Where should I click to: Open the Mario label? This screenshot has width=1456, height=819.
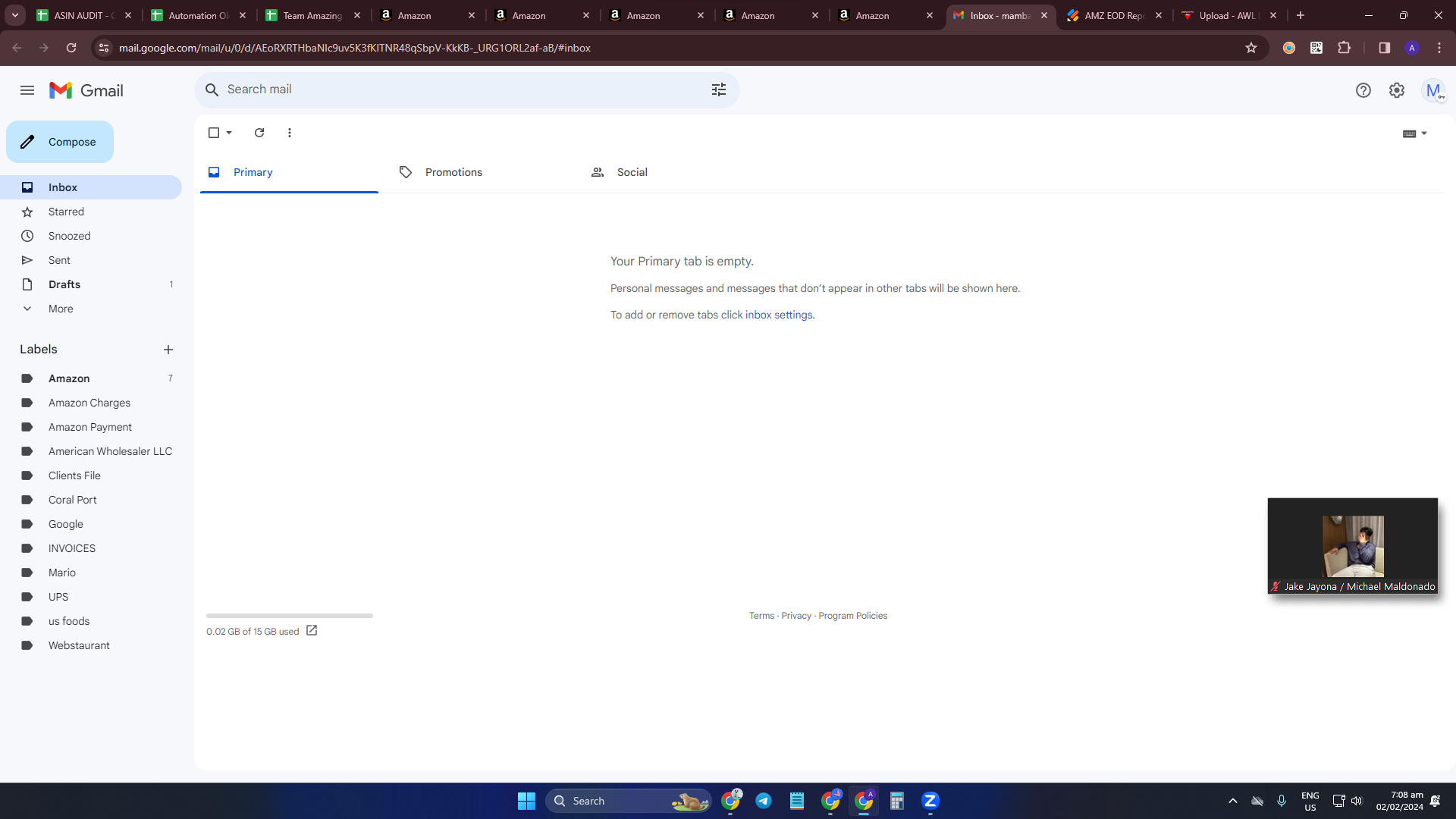tap(91, 573)
